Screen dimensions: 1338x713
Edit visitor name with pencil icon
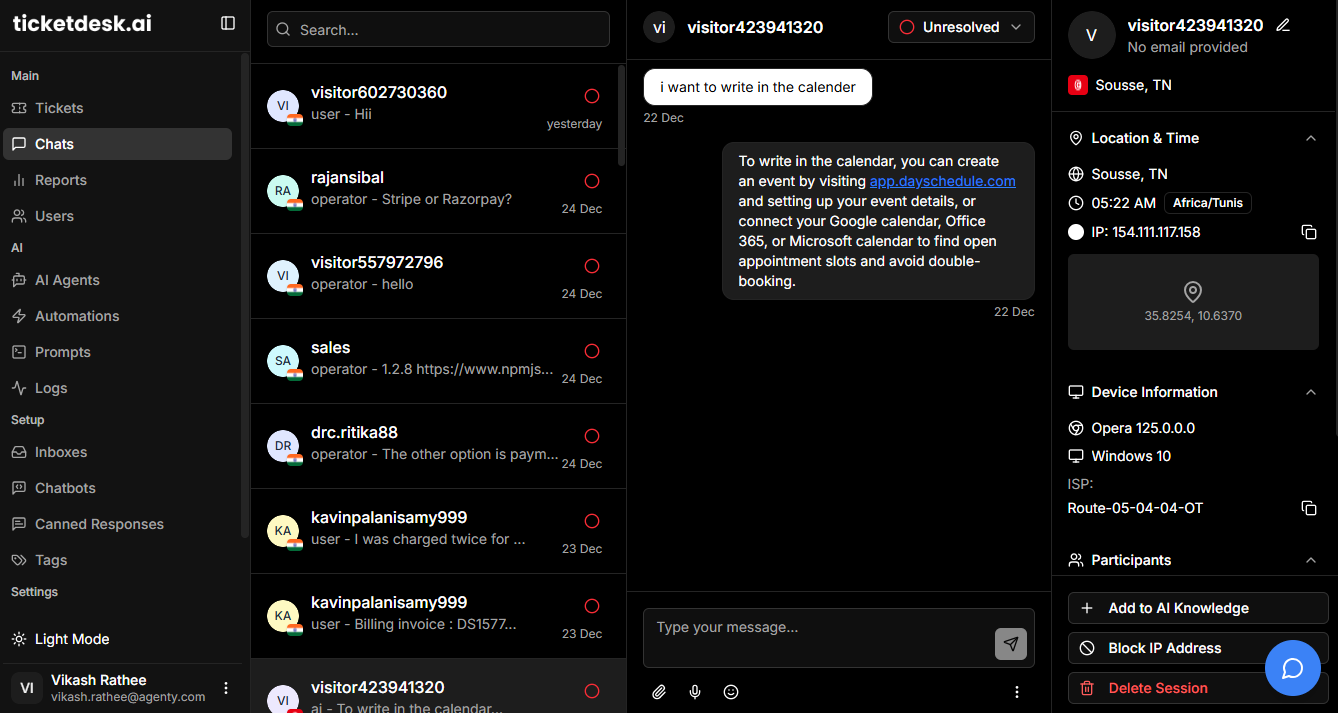tap(1283, 25)
